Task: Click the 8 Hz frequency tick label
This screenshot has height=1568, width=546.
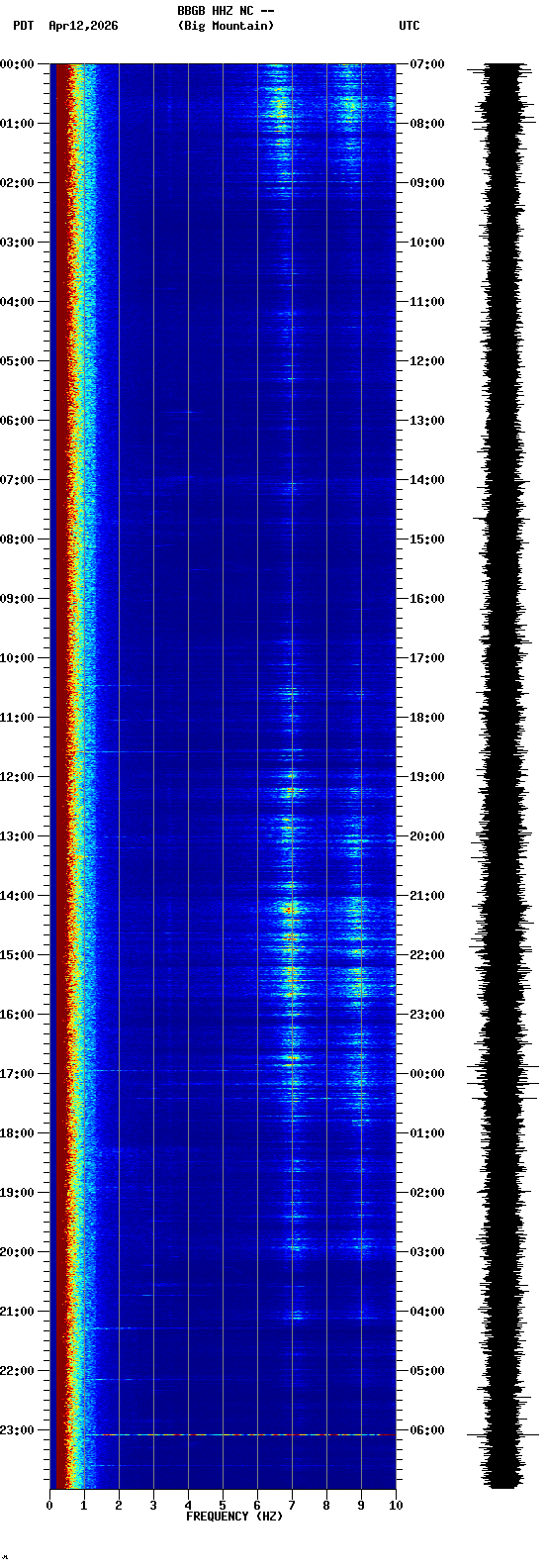Action: point(326,1506)
